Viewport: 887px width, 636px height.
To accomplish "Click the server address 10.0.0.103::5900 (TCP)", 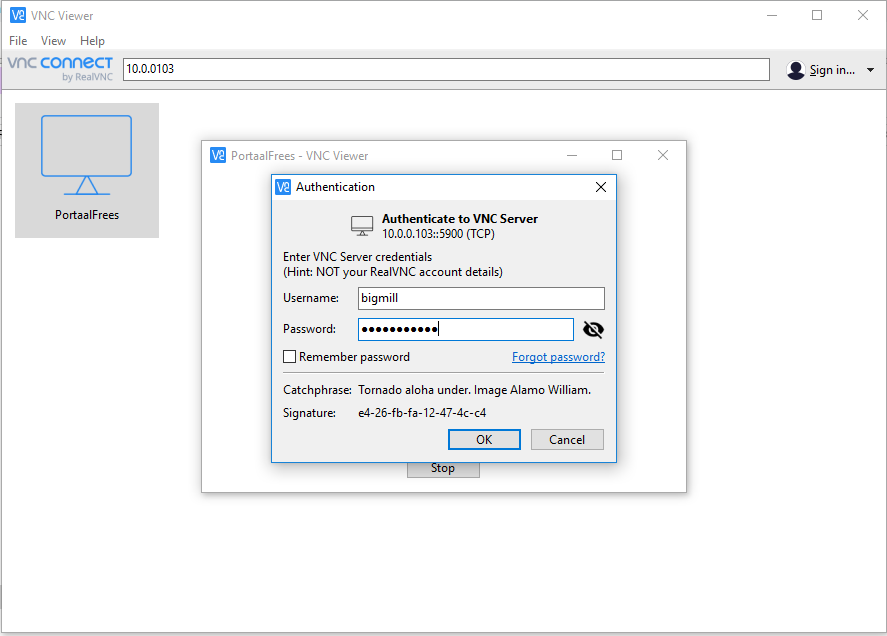I will click(x=438, y=234).
